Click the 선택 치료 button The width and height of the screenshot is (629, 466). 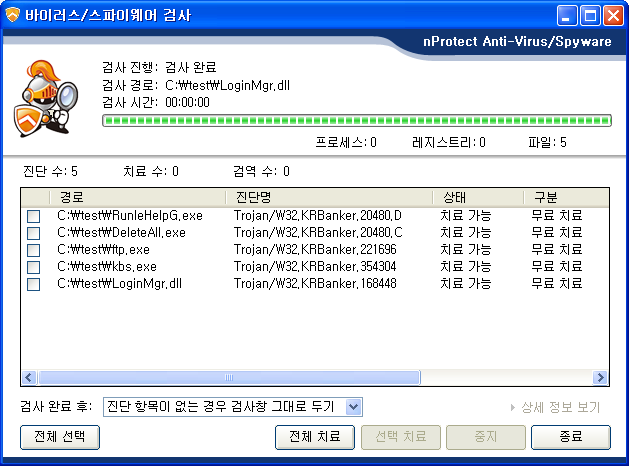point(401,437)
